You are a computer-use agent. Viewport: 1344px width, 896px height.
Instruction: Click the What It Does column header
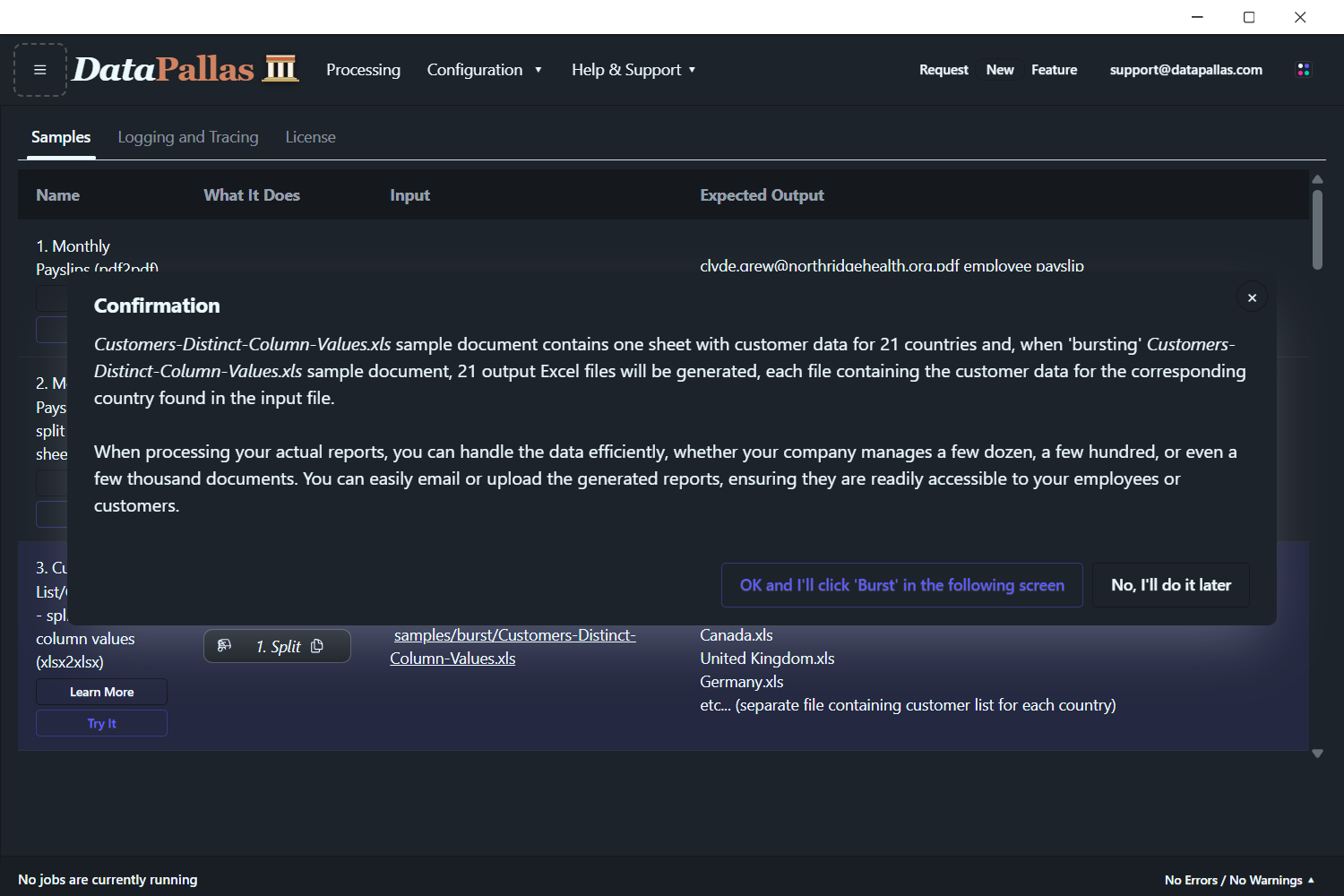[x=252, y=195]
